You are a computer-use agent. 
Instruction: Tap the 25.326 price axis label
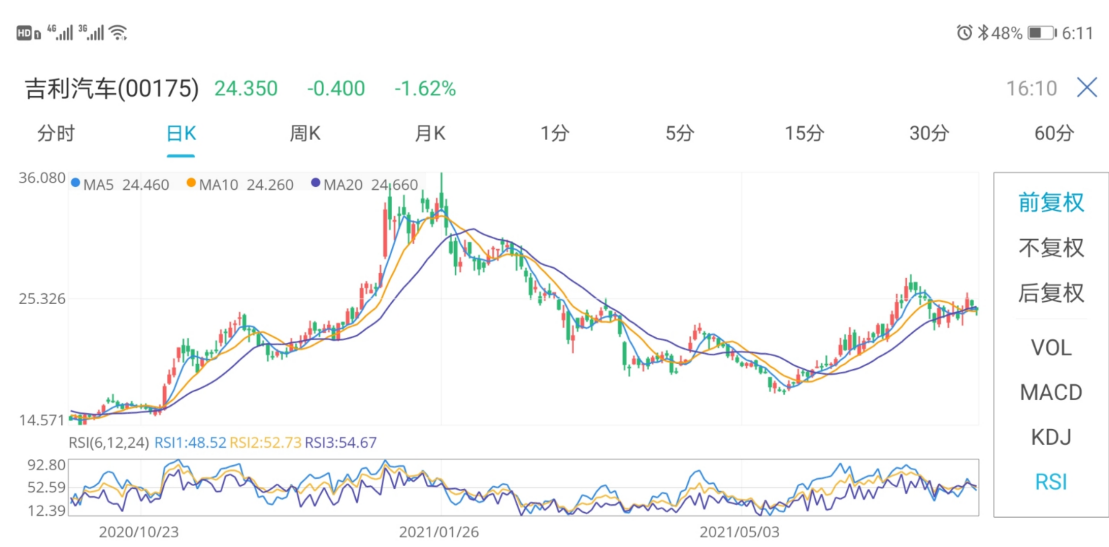click(42, 298)
